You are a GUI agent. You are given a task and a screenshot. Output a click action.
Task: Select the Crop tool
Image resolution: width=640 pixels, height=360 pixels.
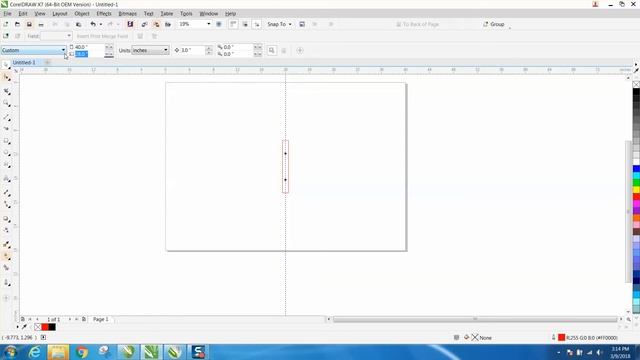click(x=6, y=91)
